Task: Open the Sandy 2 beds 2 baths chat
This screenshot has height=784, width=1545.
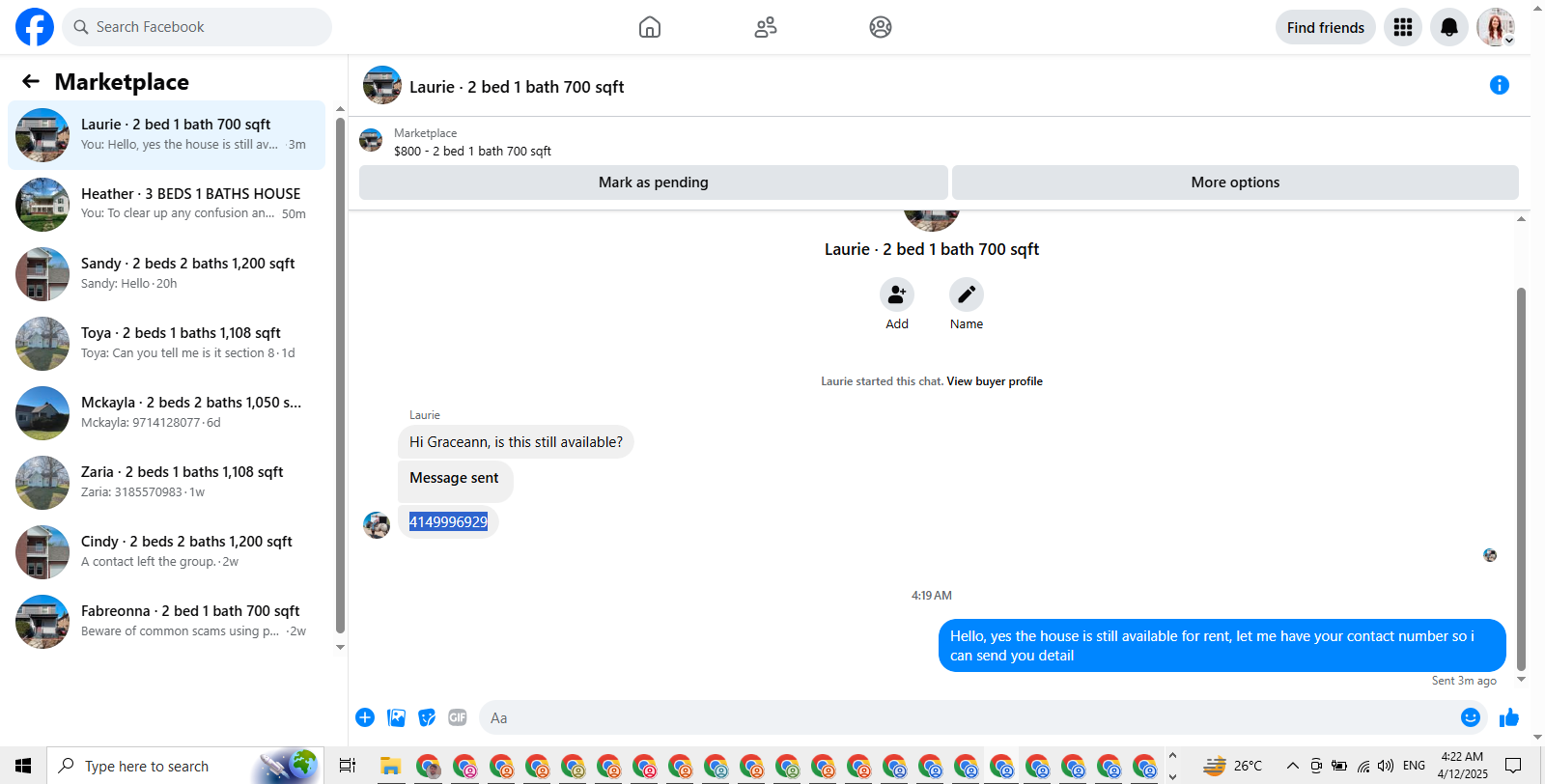Action: coord(166,274)
